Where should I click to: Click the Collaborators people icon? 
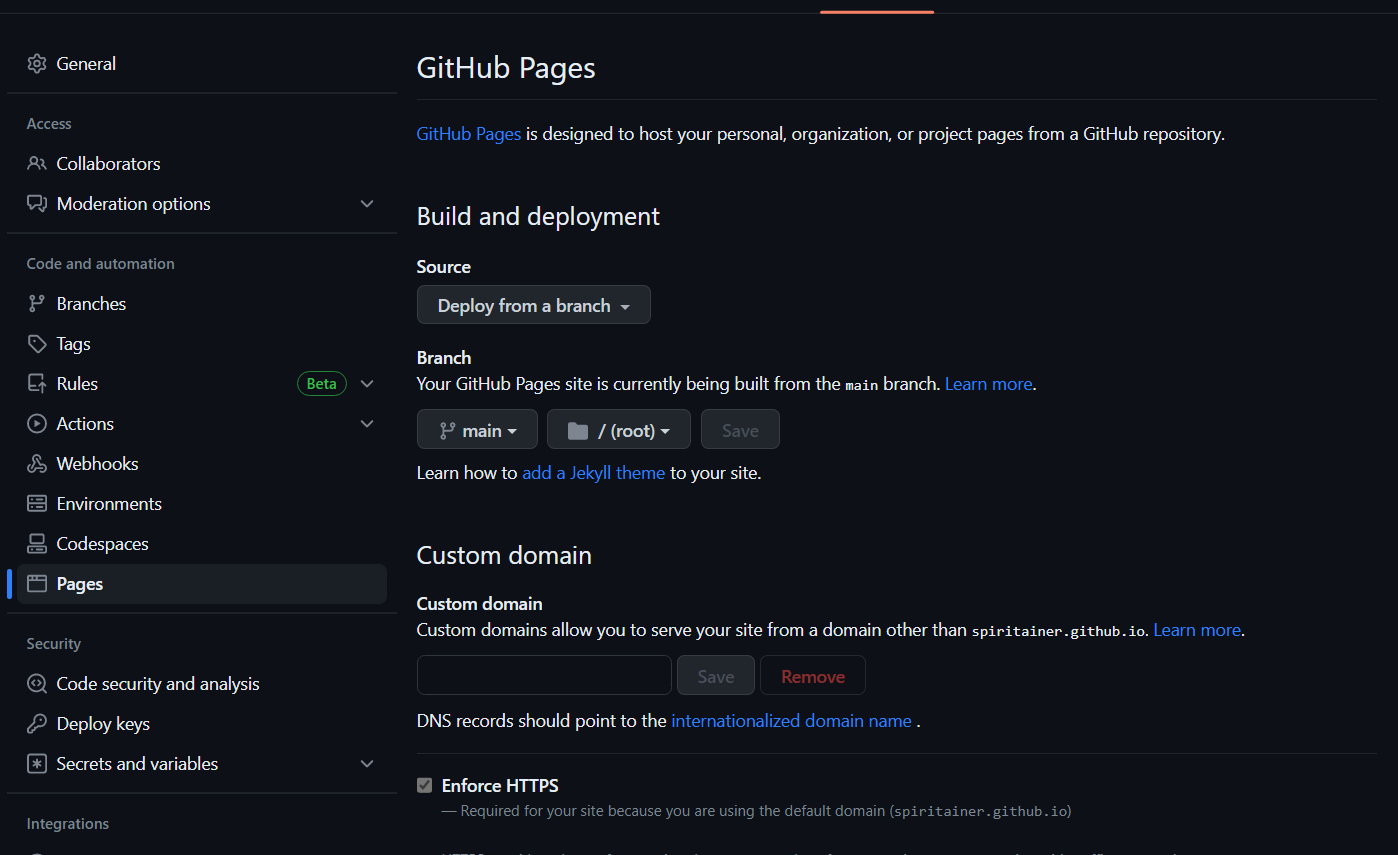37,164
